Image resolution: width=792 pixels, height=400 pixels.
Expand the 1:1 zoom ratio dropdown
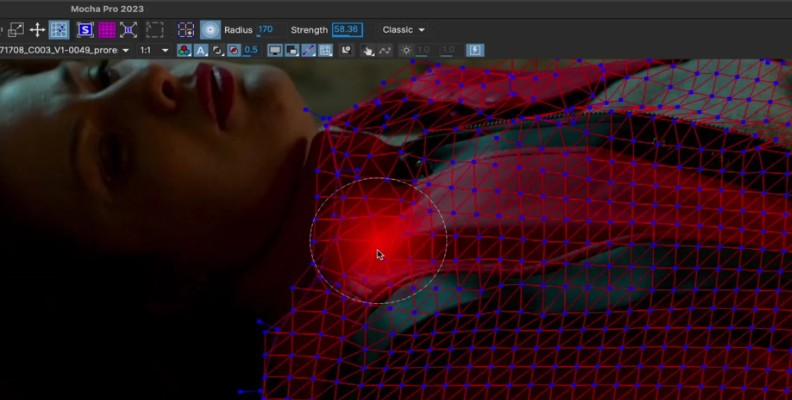tap(153, 50)
